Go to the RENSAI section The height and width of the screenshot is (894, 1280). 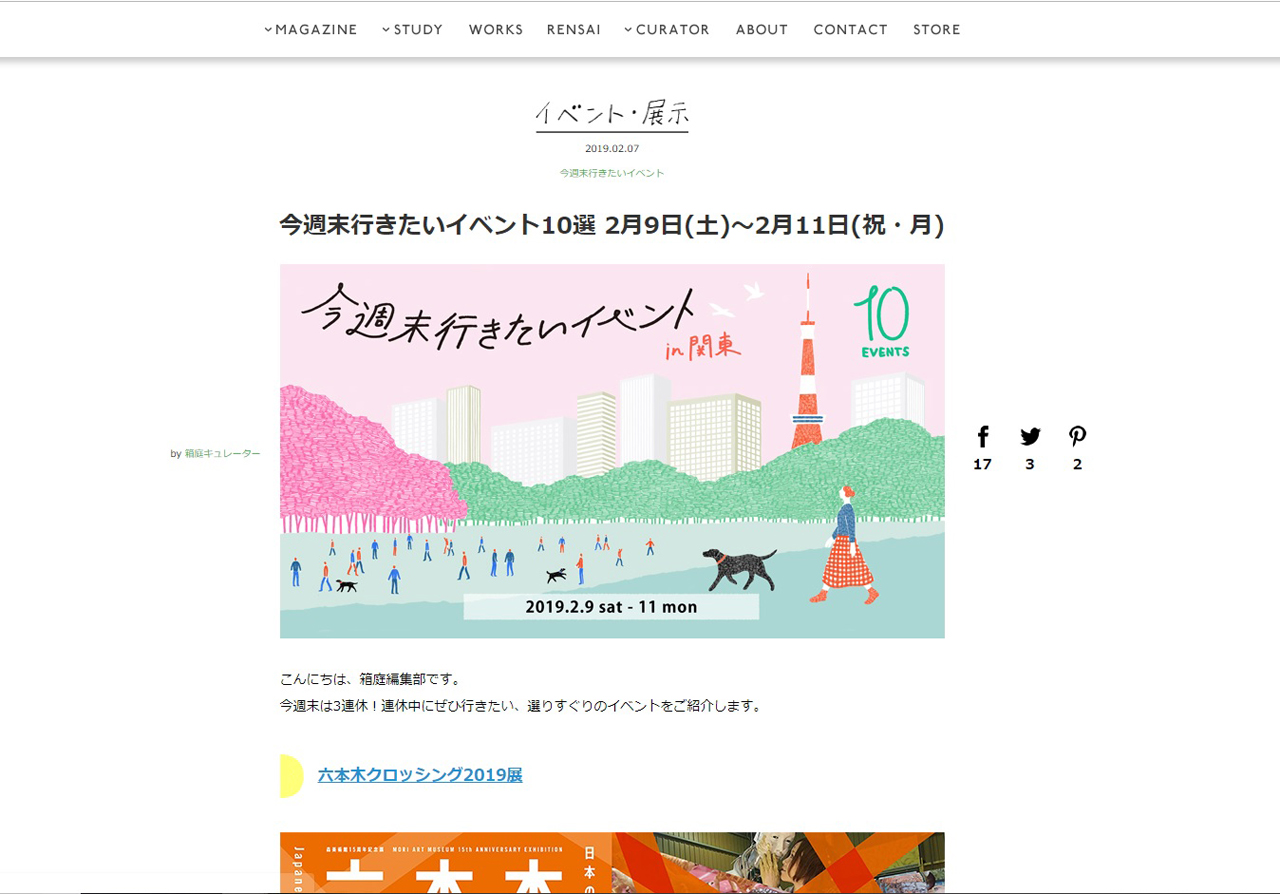(574, 30)
